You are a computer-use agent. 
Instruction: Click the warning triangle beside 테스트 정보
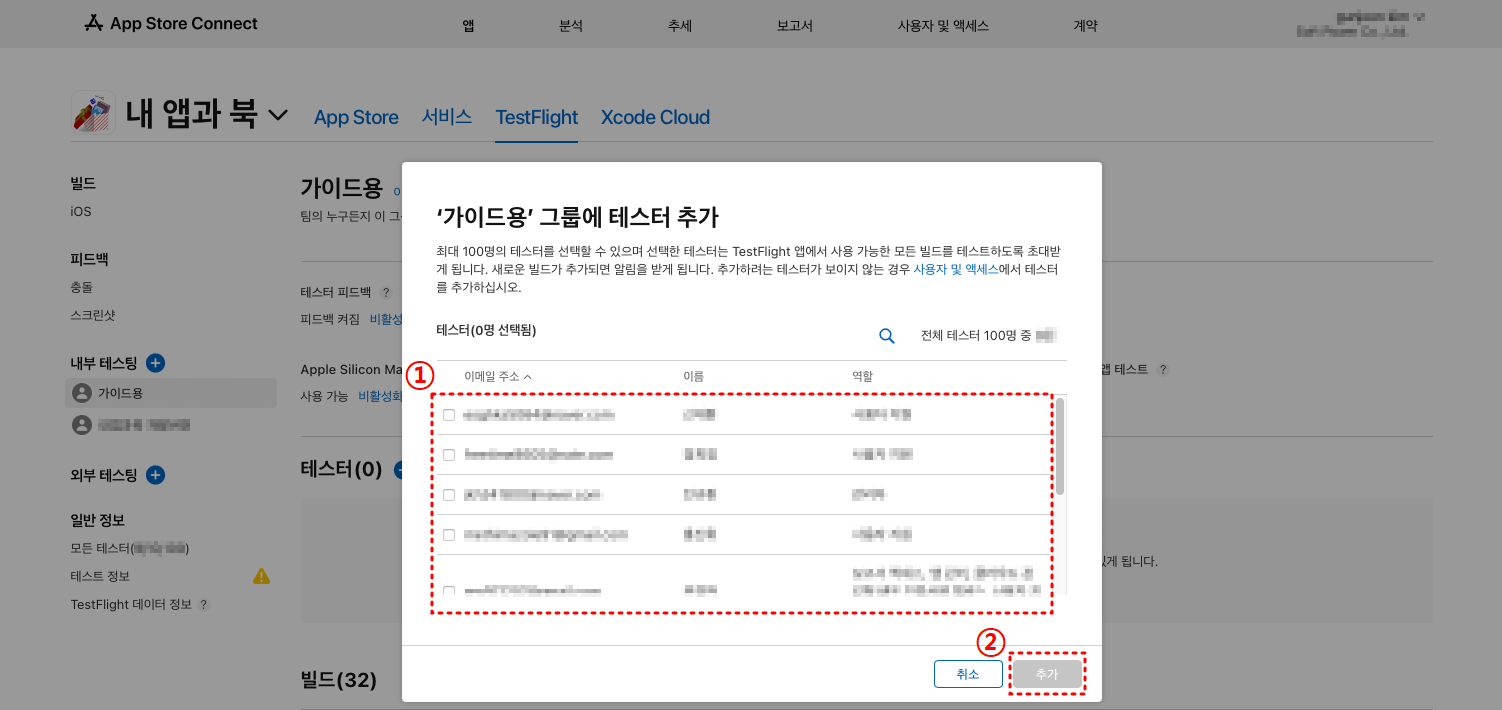[261, 576]
